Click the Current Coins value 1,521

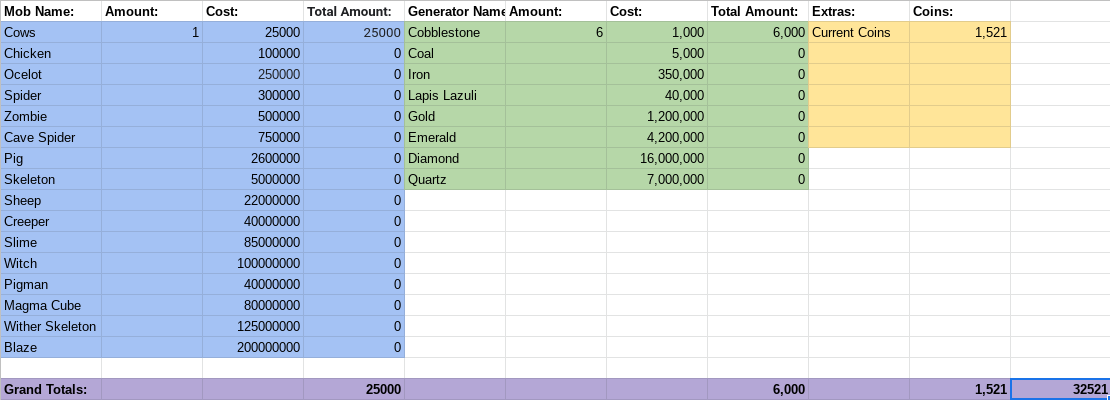click(x=960, y=33)
